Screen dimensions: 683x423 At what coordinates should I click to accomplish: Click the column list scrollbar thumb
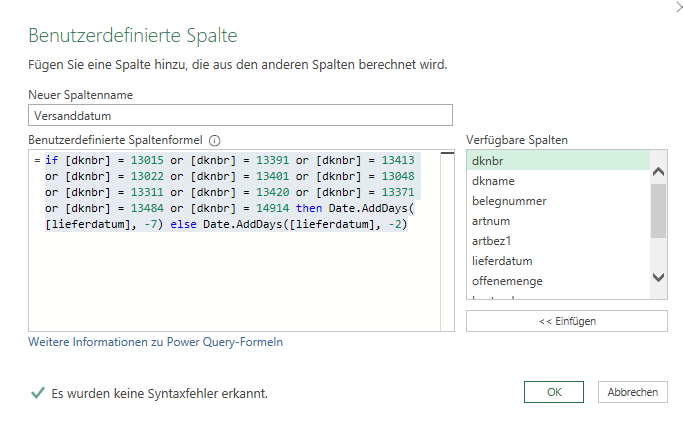click(x=658, y=211)
